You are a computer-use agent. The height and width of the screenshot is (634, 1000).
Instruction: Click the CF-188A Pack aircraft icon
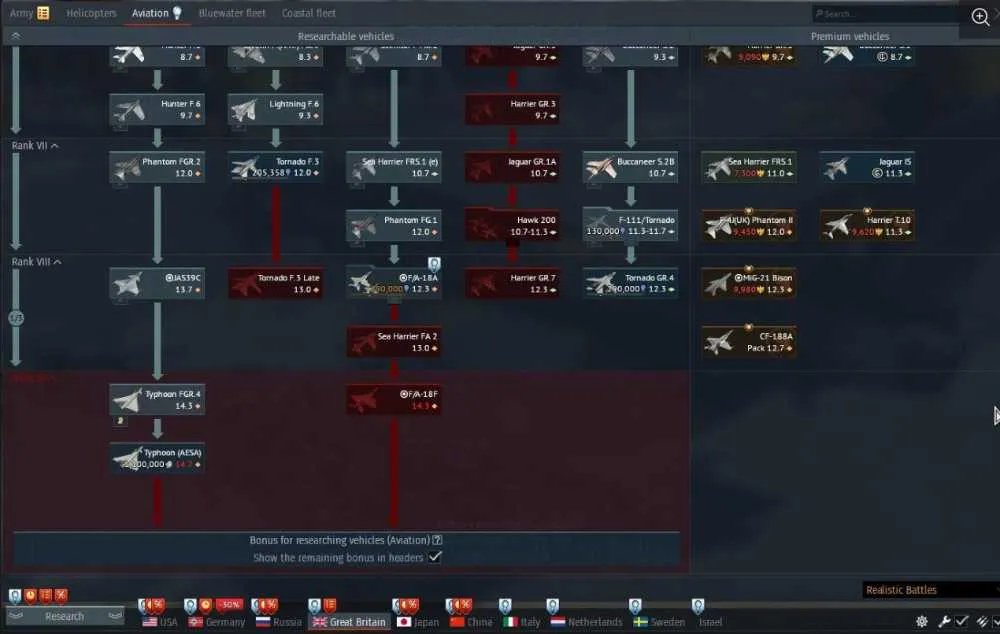[x=718, y=342]
